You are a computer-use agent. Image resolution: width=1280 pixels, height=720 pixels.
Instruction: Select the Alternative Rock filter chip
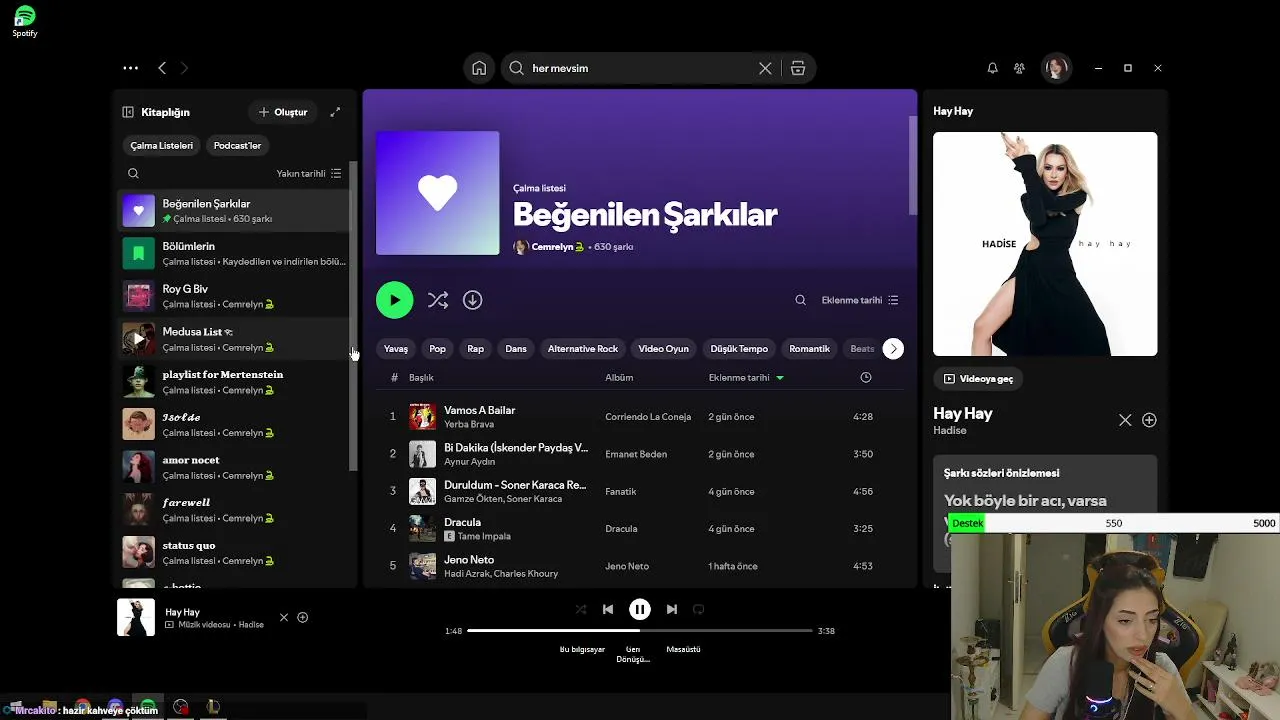click(583, 349)
